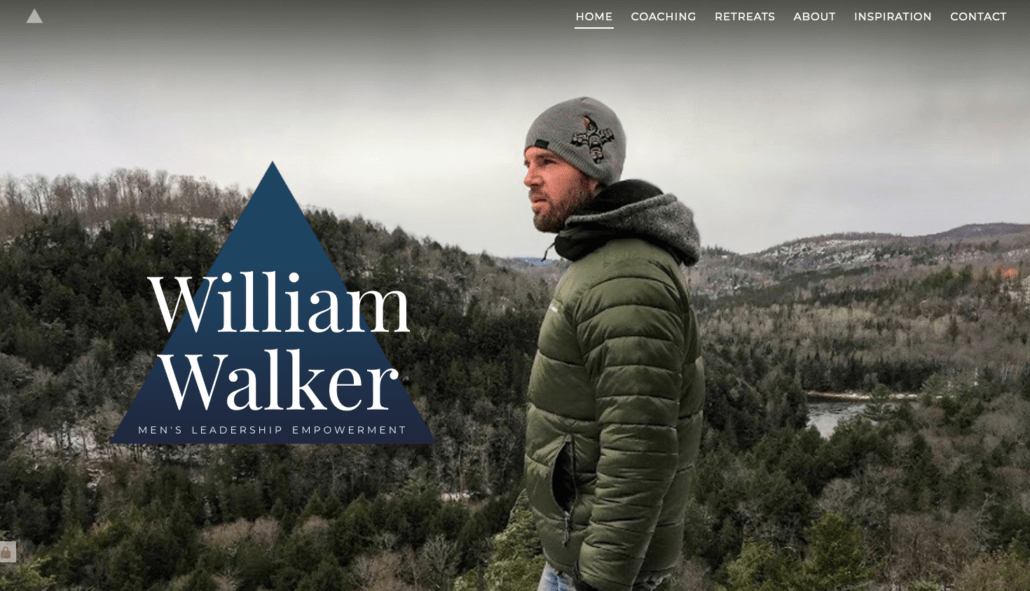
Task: Click the "Walker" heading text
Action: 280,379
